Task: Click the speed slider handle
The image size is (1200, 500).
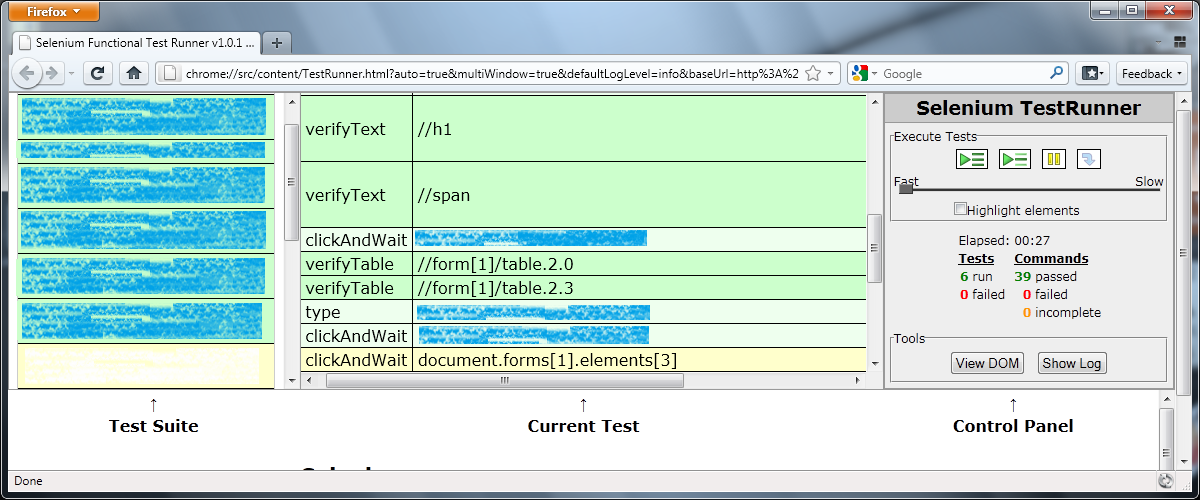Action: [906, 188]
